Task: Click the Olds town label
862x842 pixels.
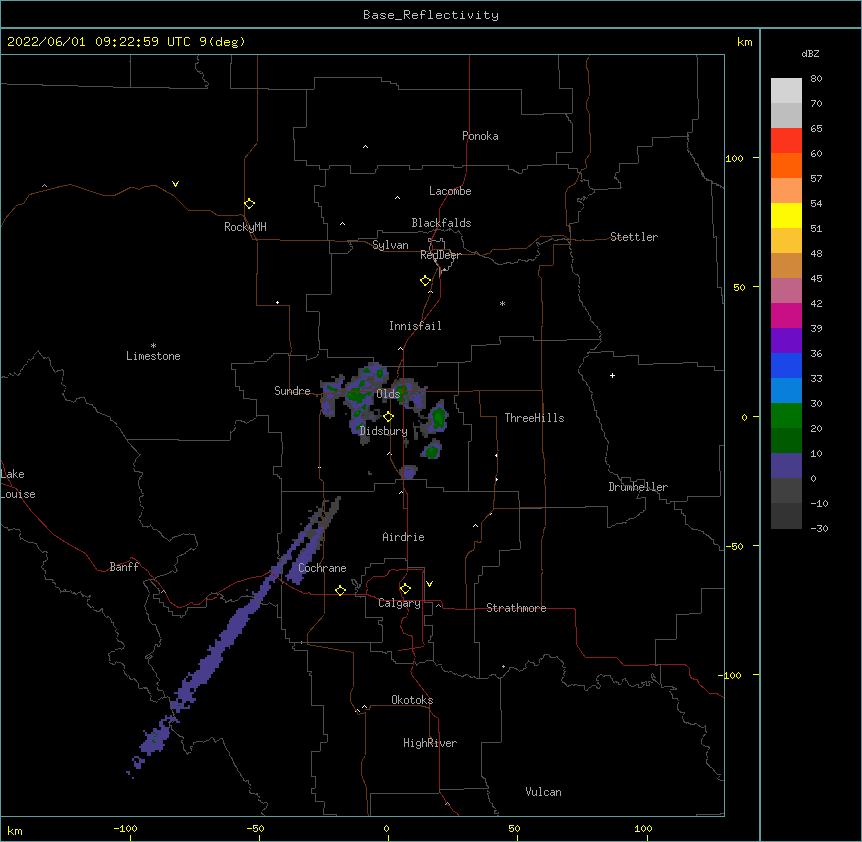Action: (x=388, y=394)
